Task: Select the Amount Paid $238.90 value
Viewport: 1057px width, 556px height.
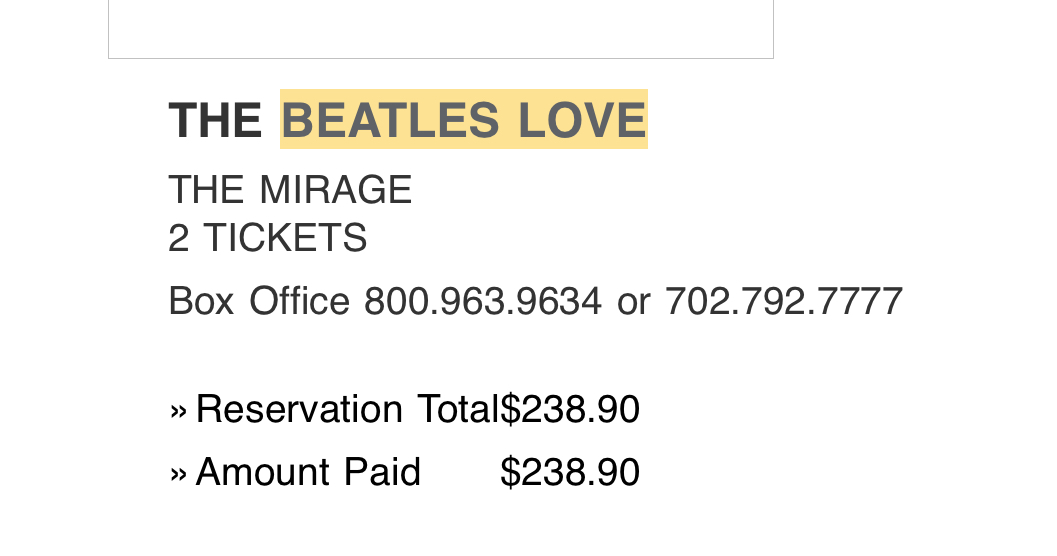Action: pyautogui.click(x=570, y=472)
